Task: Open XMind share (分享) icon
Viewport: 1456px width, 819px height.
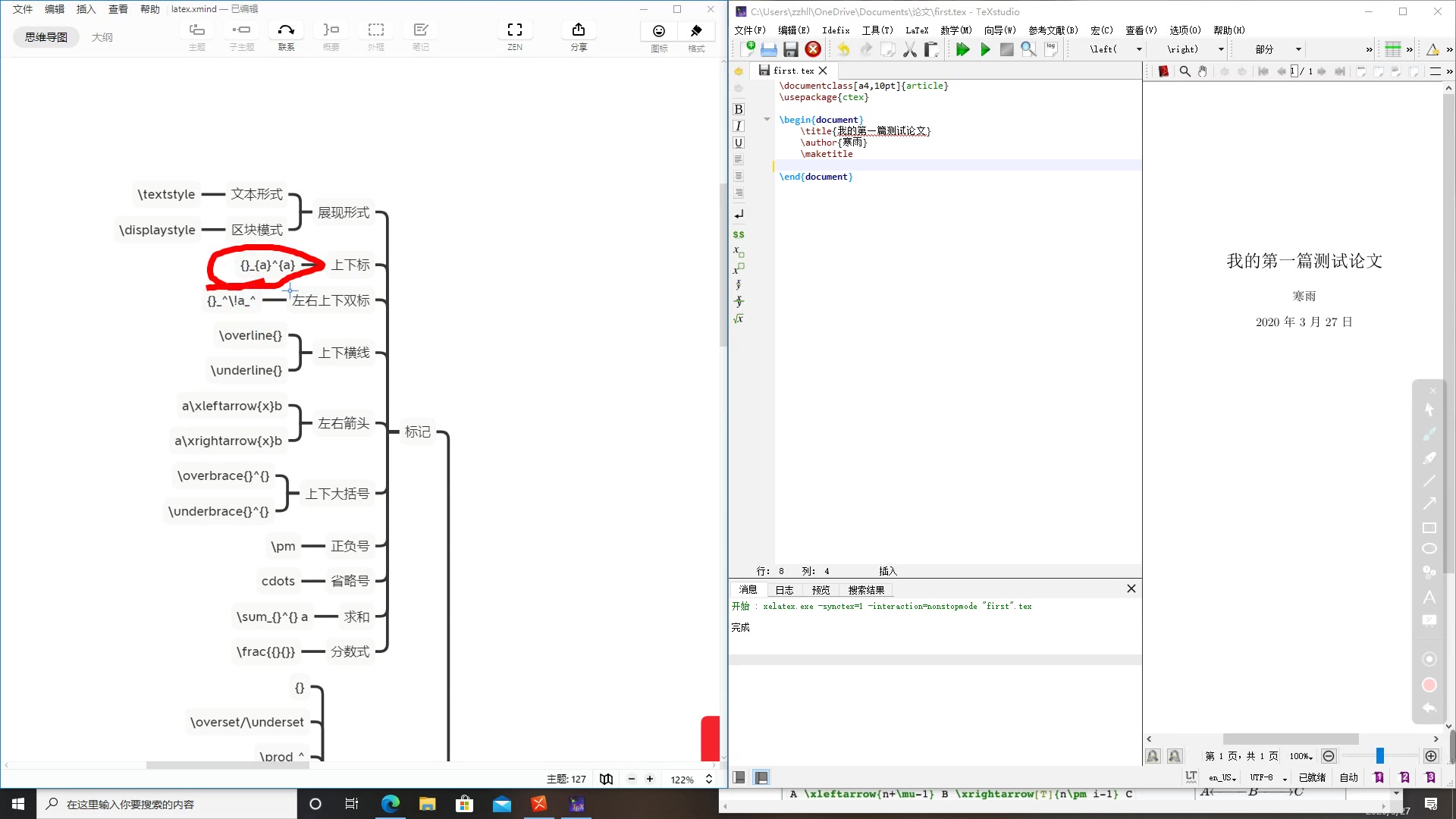Action: coord(579,30)
